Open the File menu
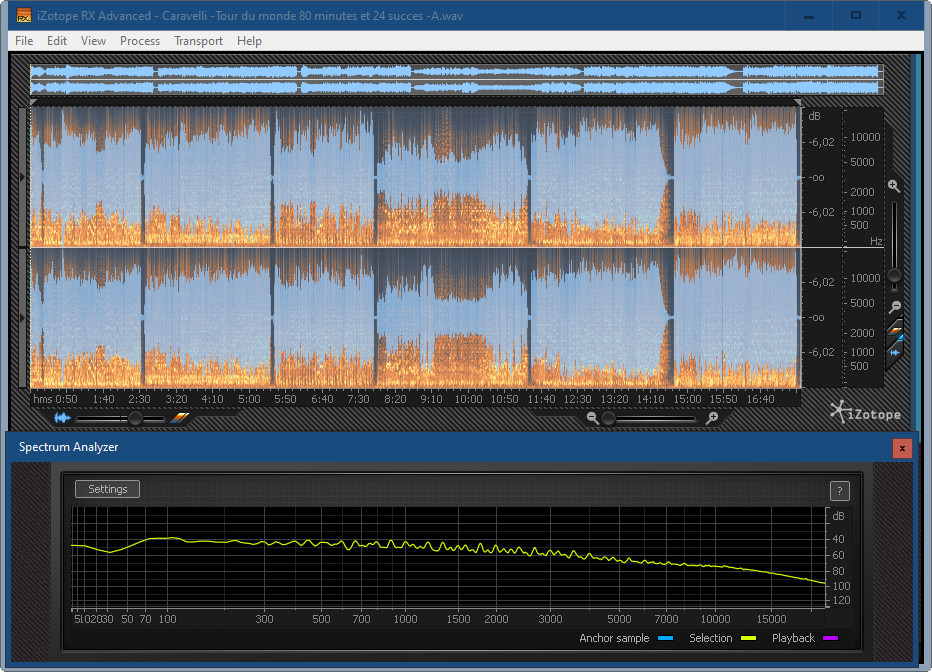This screenshot has height=672, width=932. pos(24,41)
